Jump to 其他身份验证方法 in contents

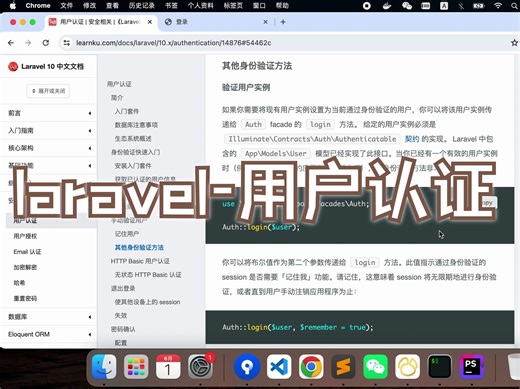click(x=139, y=247)
